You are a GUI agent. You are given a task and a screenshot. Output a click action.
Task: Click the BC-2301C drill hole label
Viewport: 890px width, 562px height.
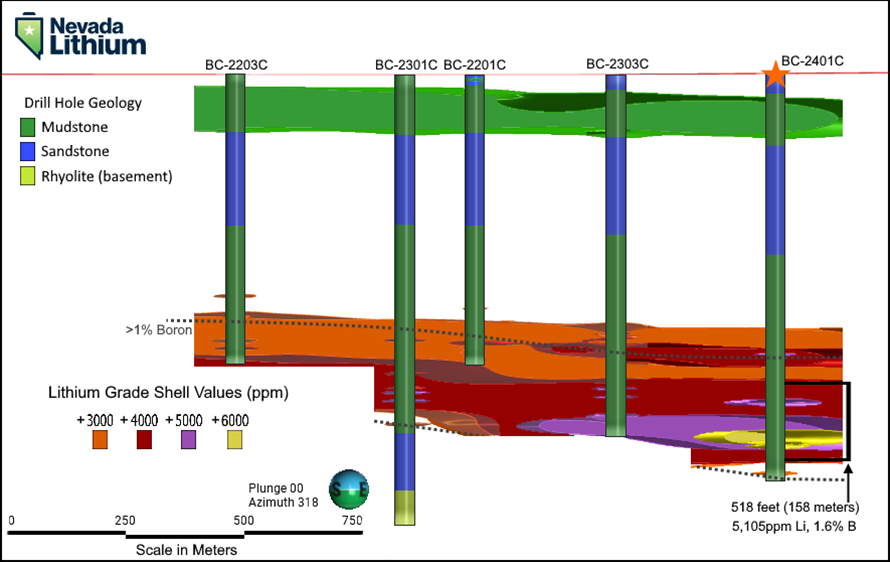coord(406,65)
